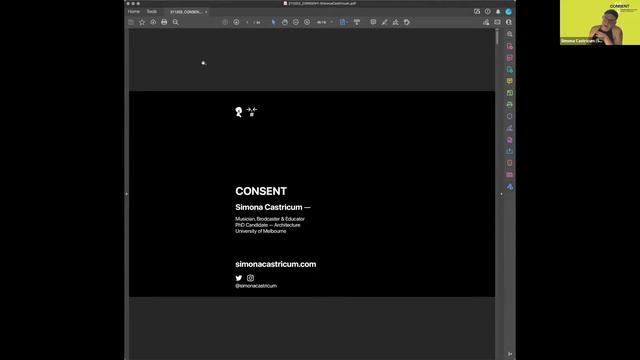
Task: Click the Simona Castricum name heading
Action: [269, 207]
